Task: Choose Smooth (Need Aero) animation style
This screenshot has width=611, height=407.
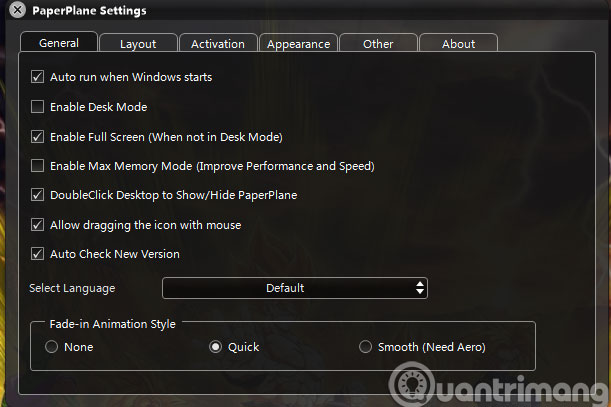Action: 365,347
